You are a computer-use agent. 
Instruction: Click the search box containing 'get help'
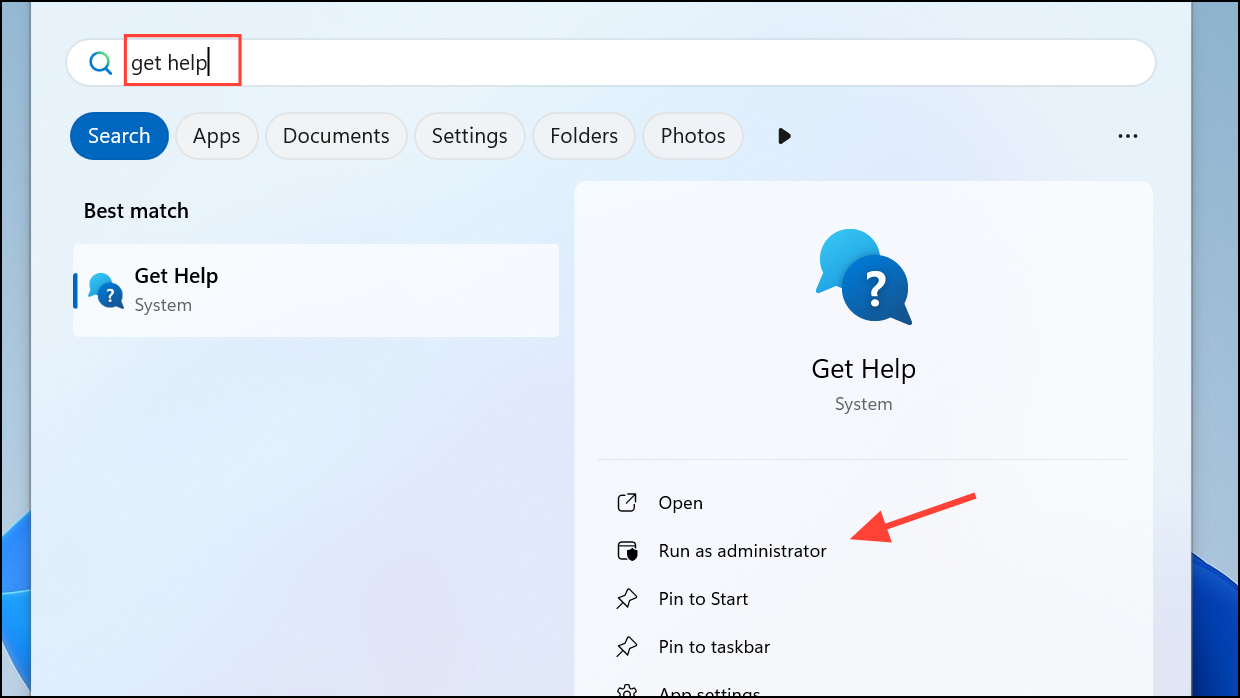pyautogui.click(x=611, y=63)
